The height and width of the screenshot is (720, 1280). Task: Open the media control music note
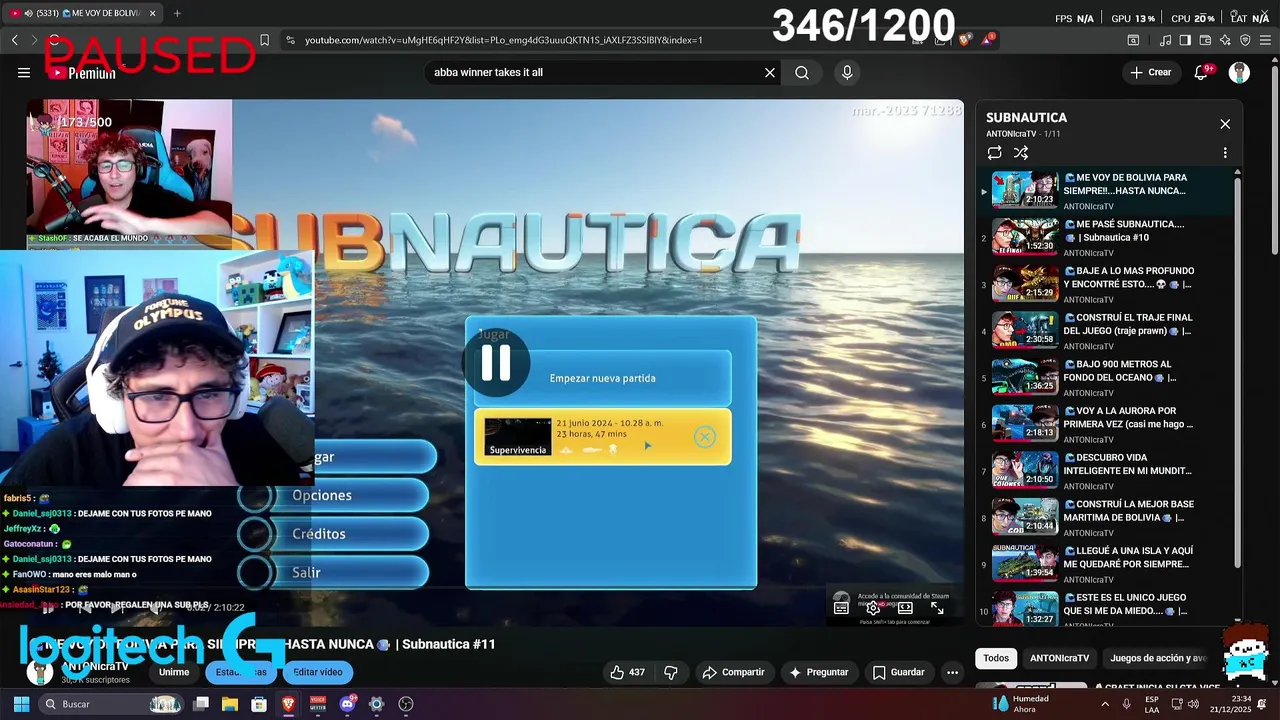coord(1165,40)
